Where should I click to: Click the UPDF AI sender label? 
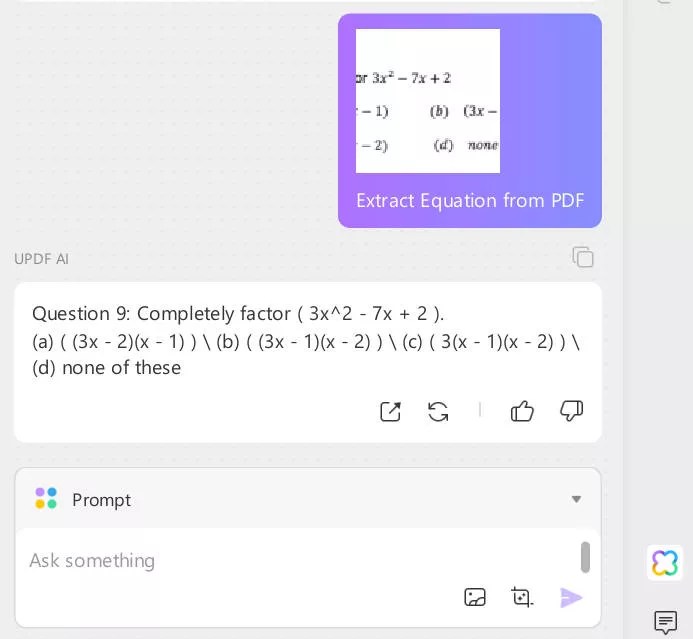coord(42,259)
